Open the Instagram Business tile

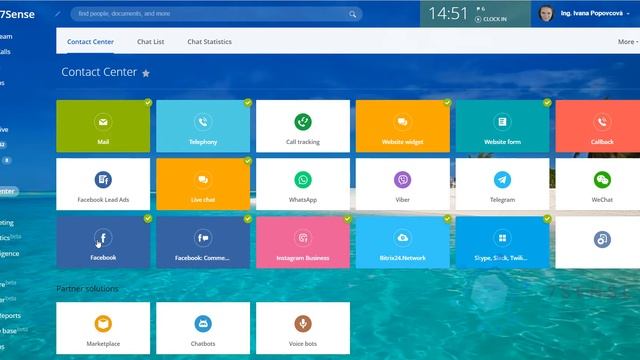[x=303, y=242]
